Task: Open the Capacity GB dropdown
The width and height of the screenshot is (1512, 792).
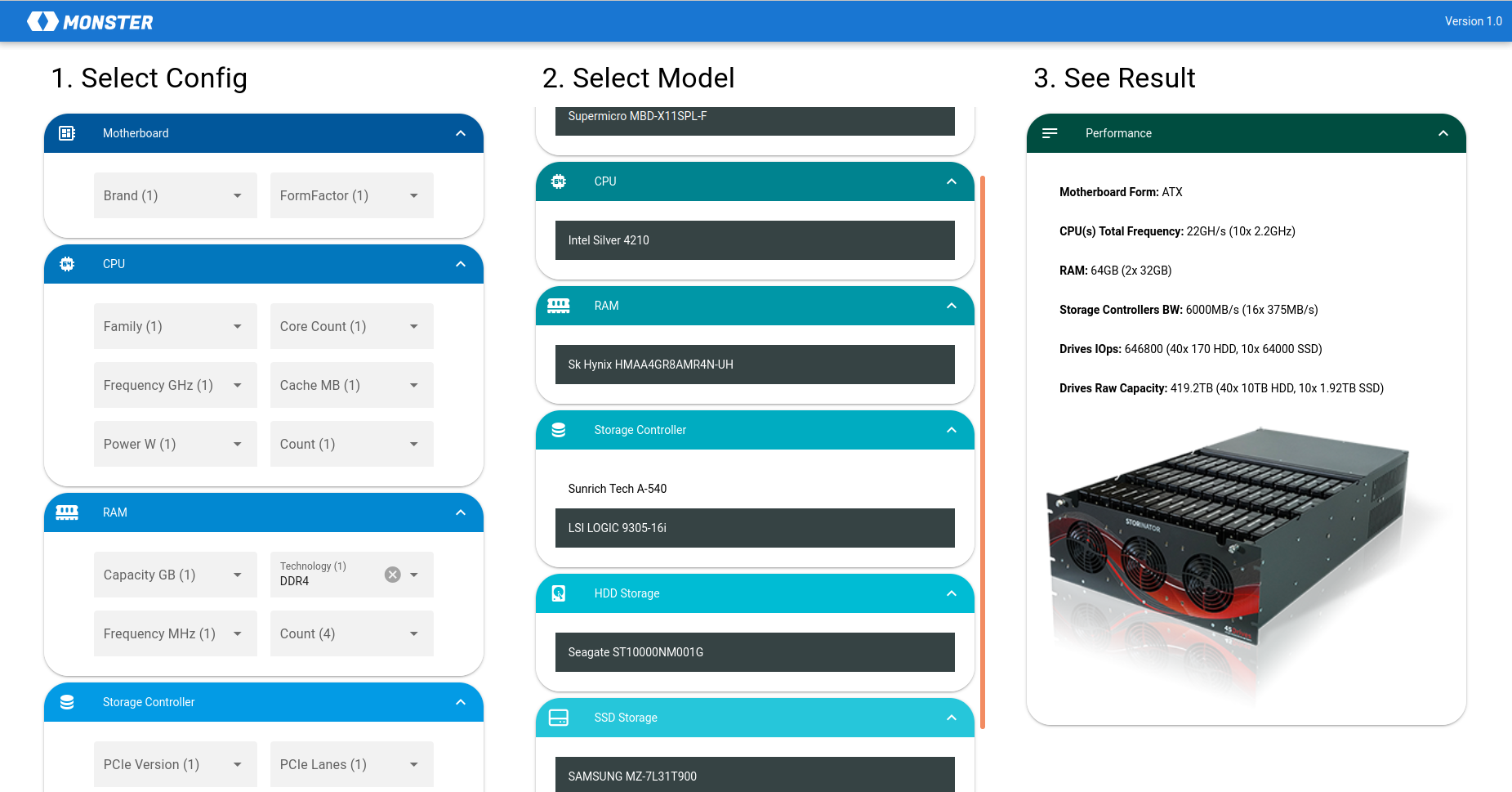Action: tap(175, 575)
